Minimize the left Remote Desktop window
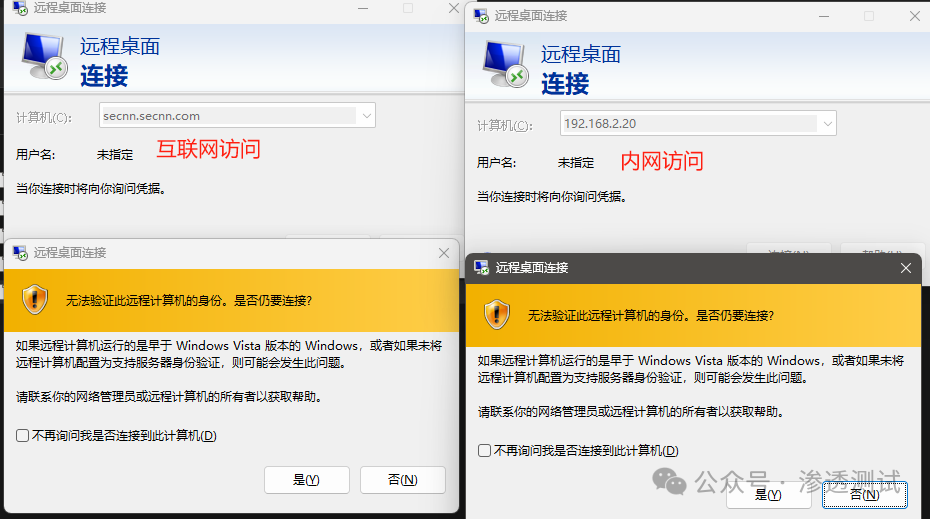 click(x=363, y=8)
